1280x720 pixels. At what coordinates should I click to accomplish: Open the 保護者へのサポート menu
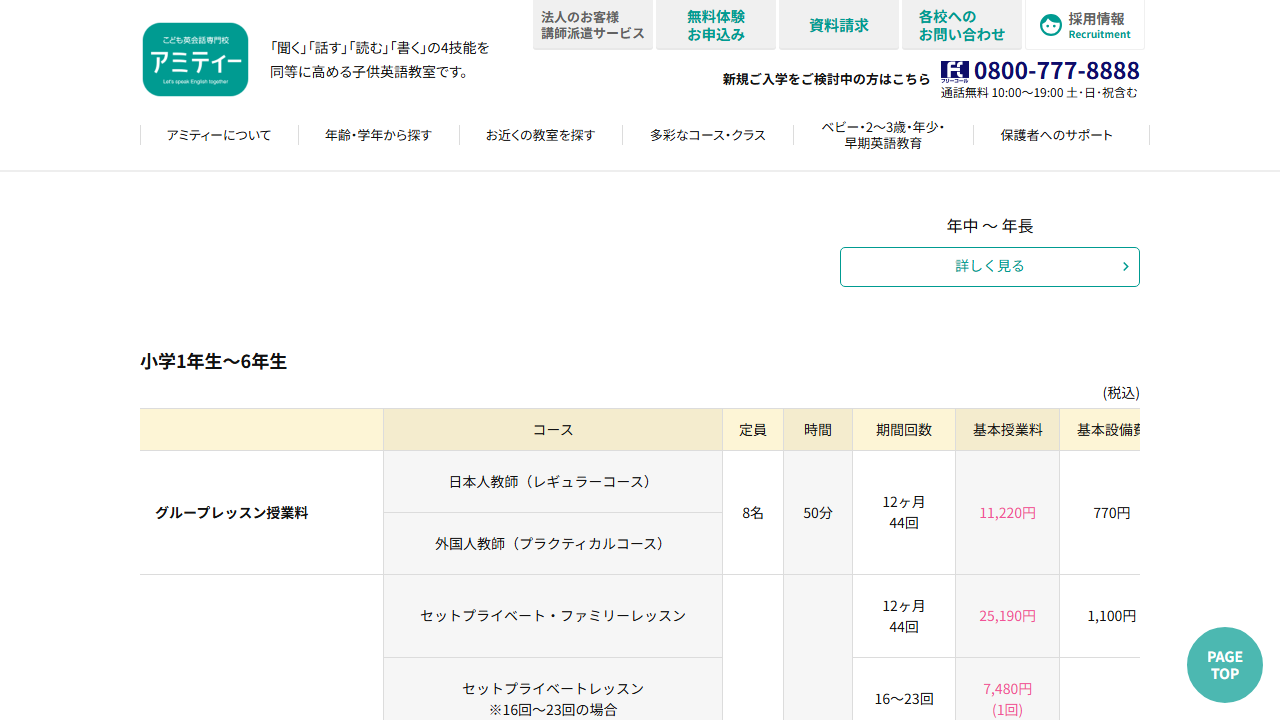[x=1057, y=135]
